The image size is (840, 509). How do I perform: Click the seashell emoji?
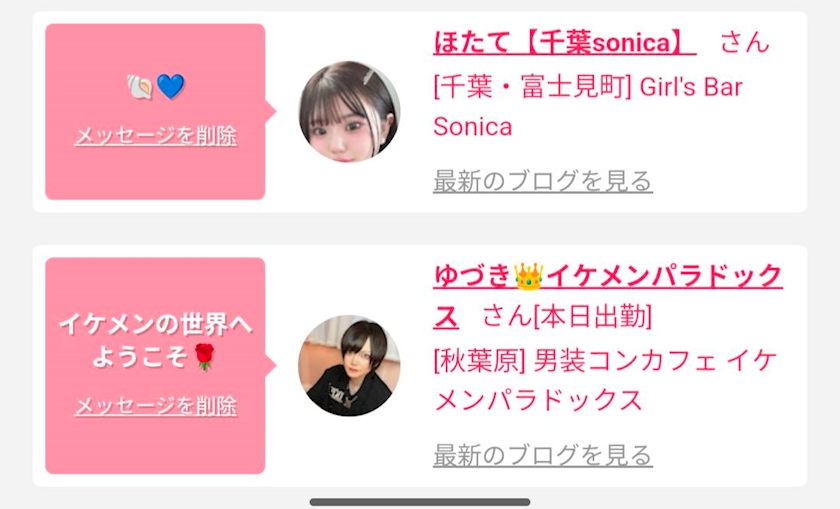140,87
